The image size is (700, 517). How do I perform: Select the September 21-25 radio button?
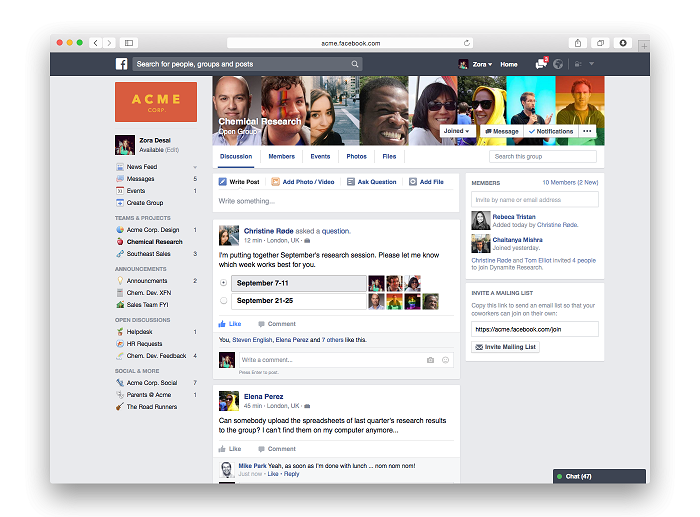(223, 300)
